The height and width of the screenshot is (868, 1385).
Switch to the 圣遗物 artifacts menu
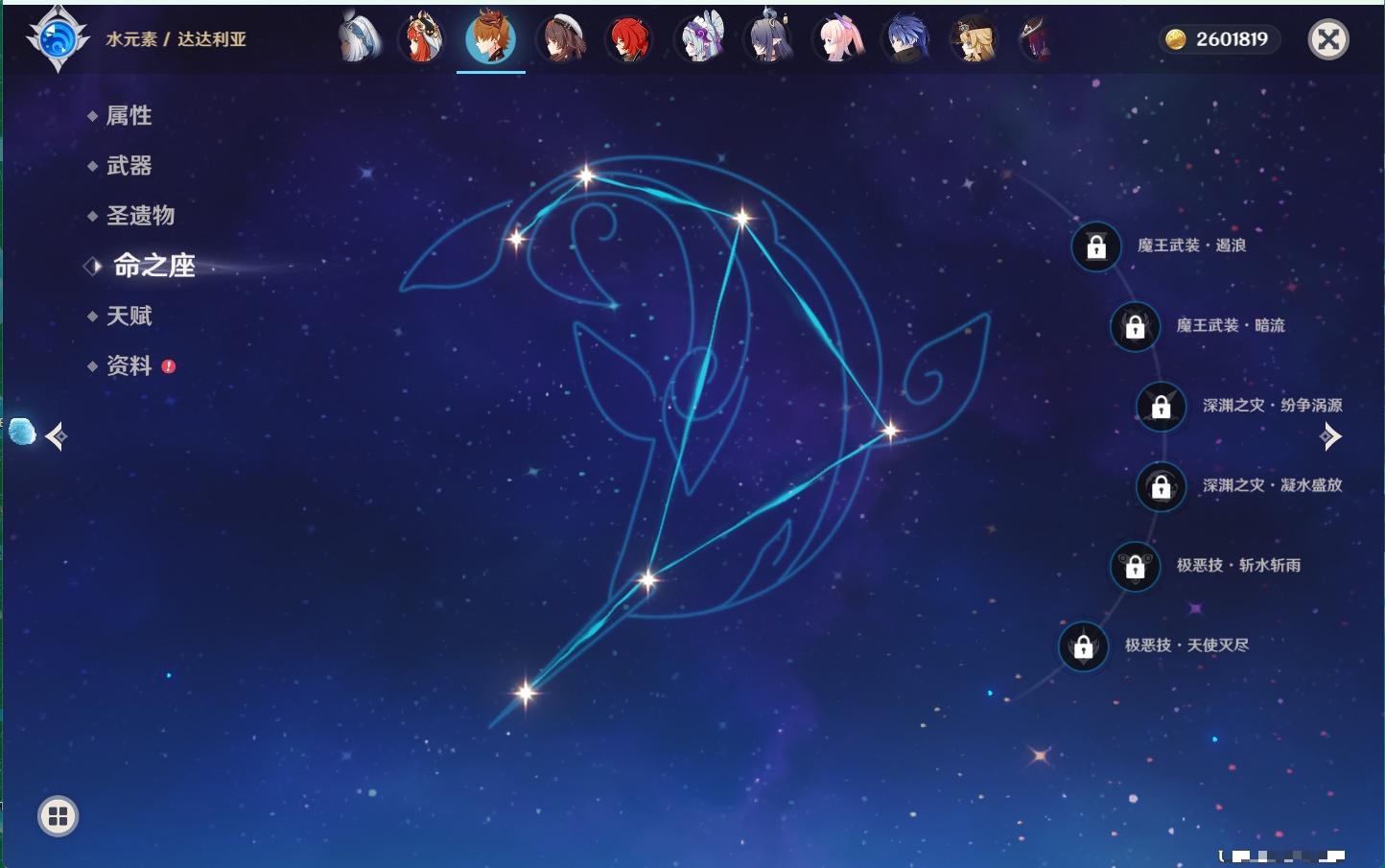(x=140, y=216)
